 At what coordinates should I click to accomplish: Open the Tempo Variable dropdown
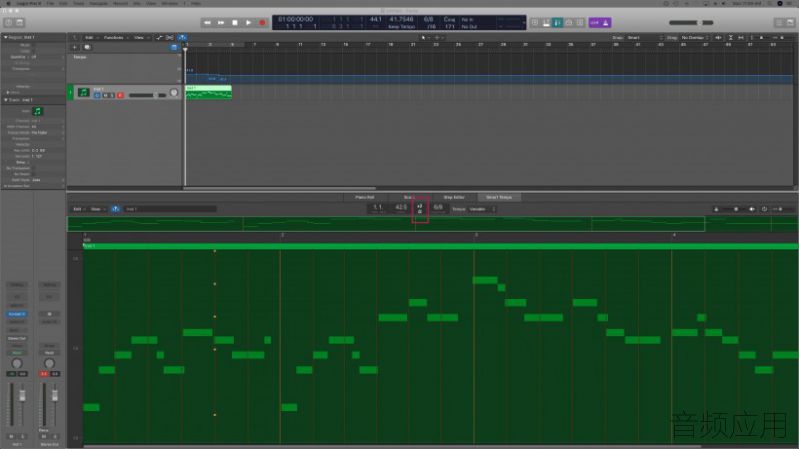pyautogui.click(x=482, y=209)
